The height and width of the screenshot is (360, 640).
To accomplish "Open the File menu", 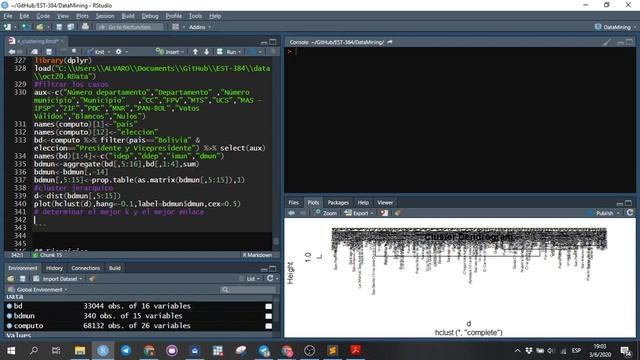I will 8,16.
